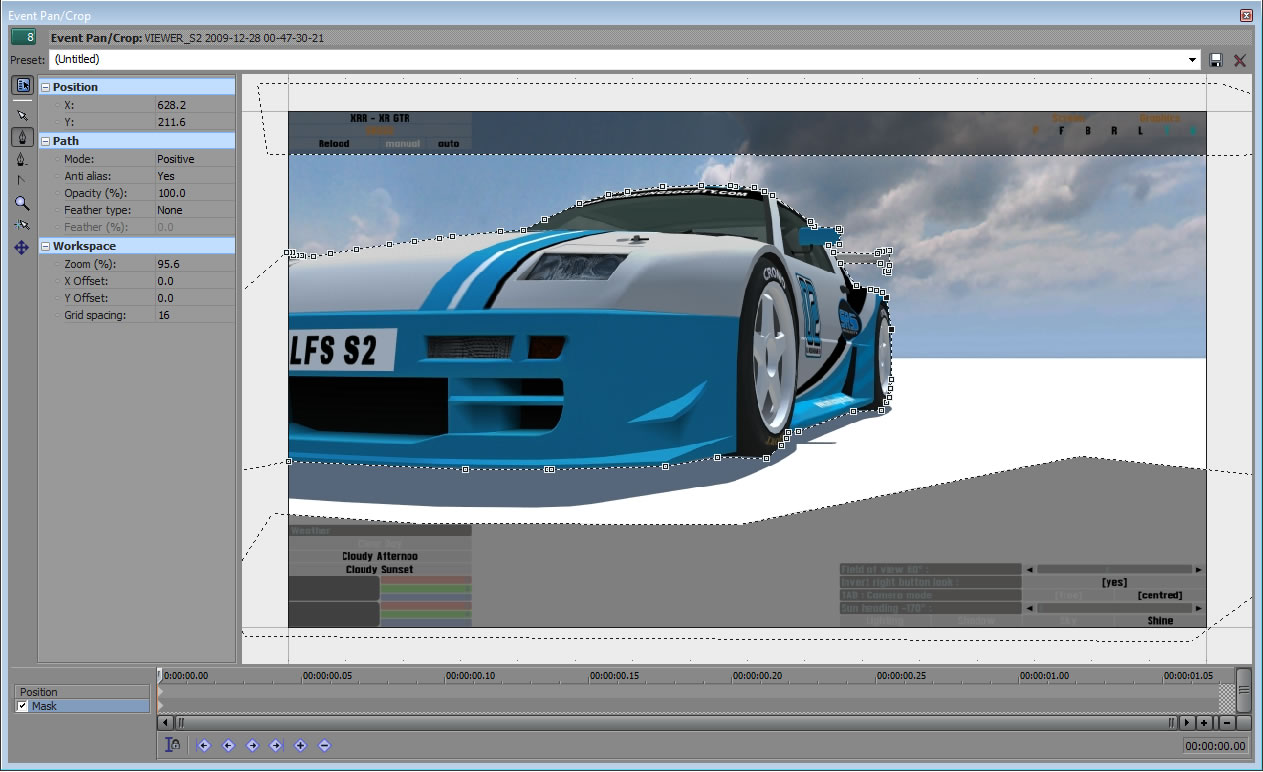Viewport: 1263px width, 772px height.
Task: Select the Position keyframe row
Action: point(82,692)
